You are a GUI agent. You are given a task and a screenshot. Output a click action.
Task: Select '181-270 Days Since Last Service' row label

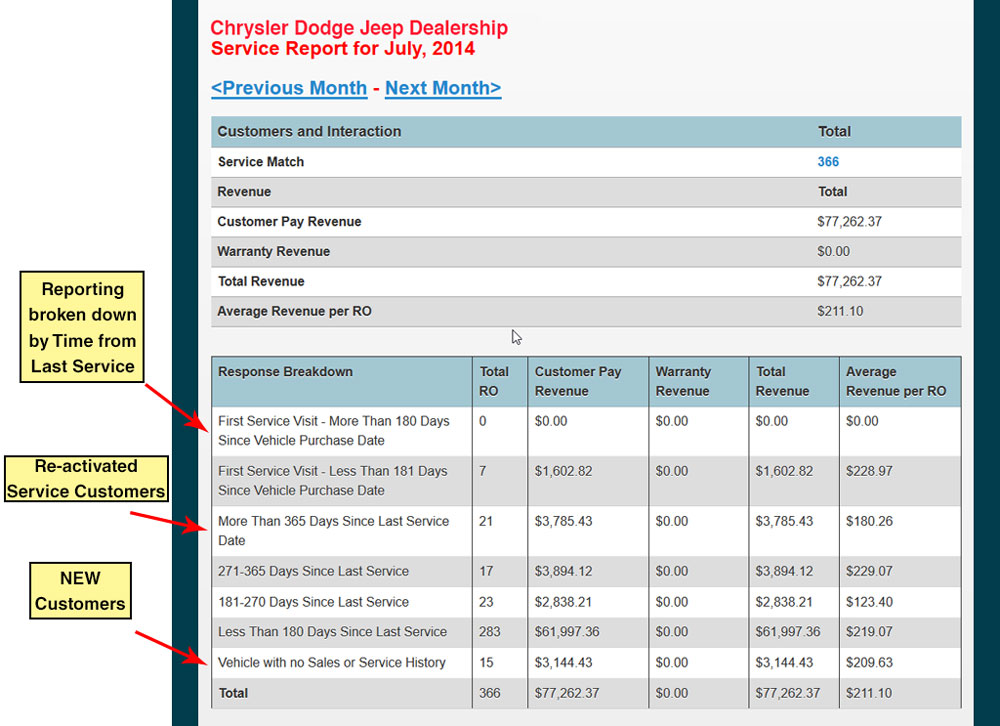click(x=313, y=602)
